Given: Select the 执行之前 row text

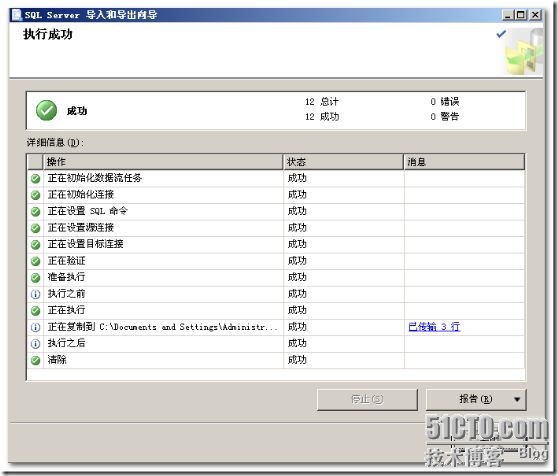Looking at the screenshot, I should point(67,293).
